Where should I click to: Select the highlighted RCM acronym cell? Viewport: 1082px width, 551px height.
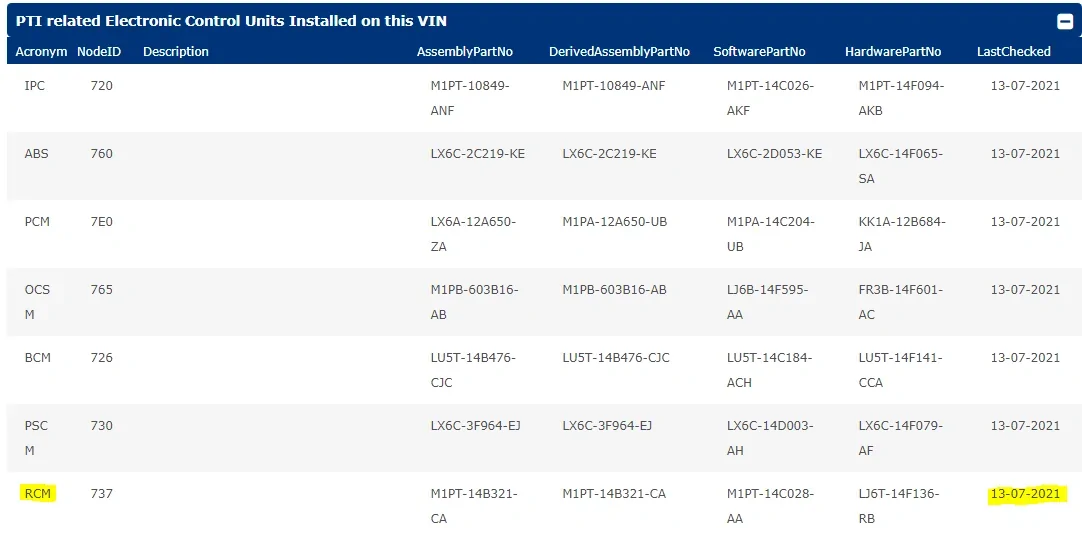[38, 493]
